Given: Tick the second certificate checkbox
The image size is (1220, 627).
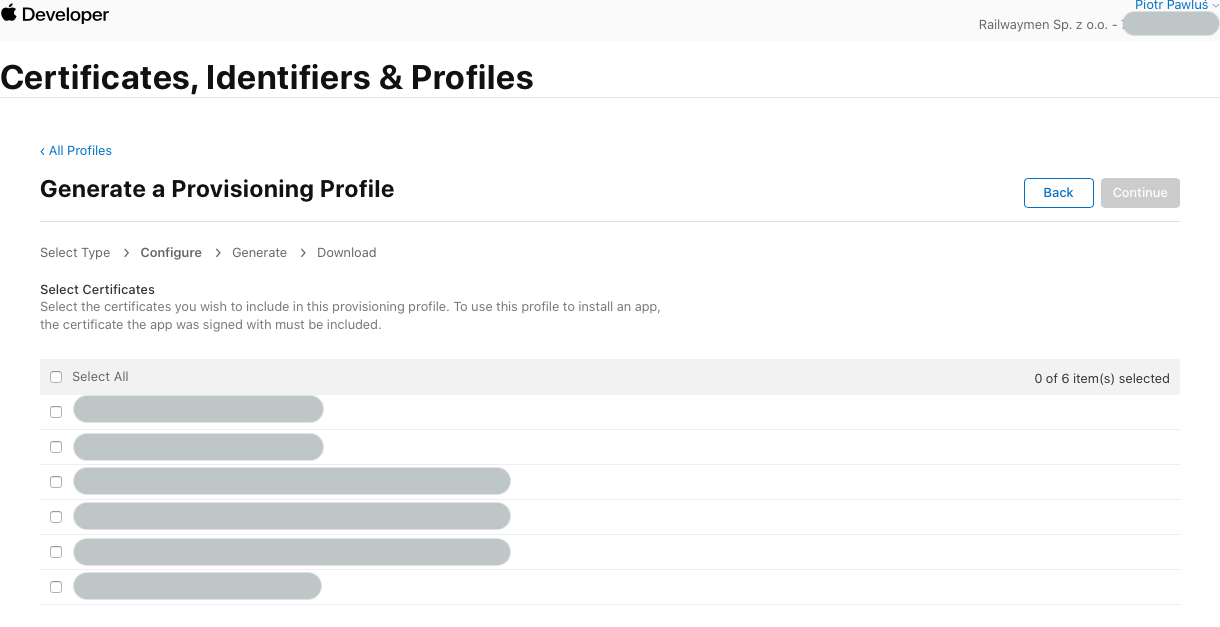Looking at the screenshot, I should [x=56, y=447].
